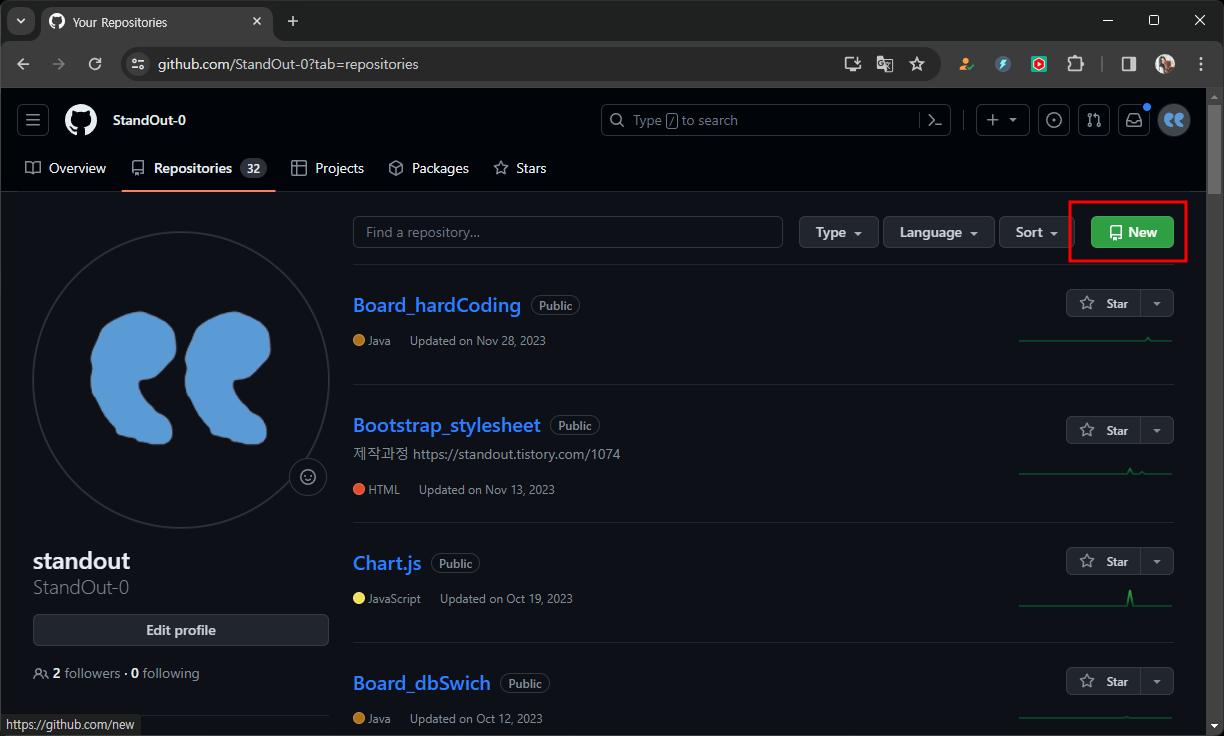
Task: Open the Chrome three-dot menu
Action: pos(1201,64)
